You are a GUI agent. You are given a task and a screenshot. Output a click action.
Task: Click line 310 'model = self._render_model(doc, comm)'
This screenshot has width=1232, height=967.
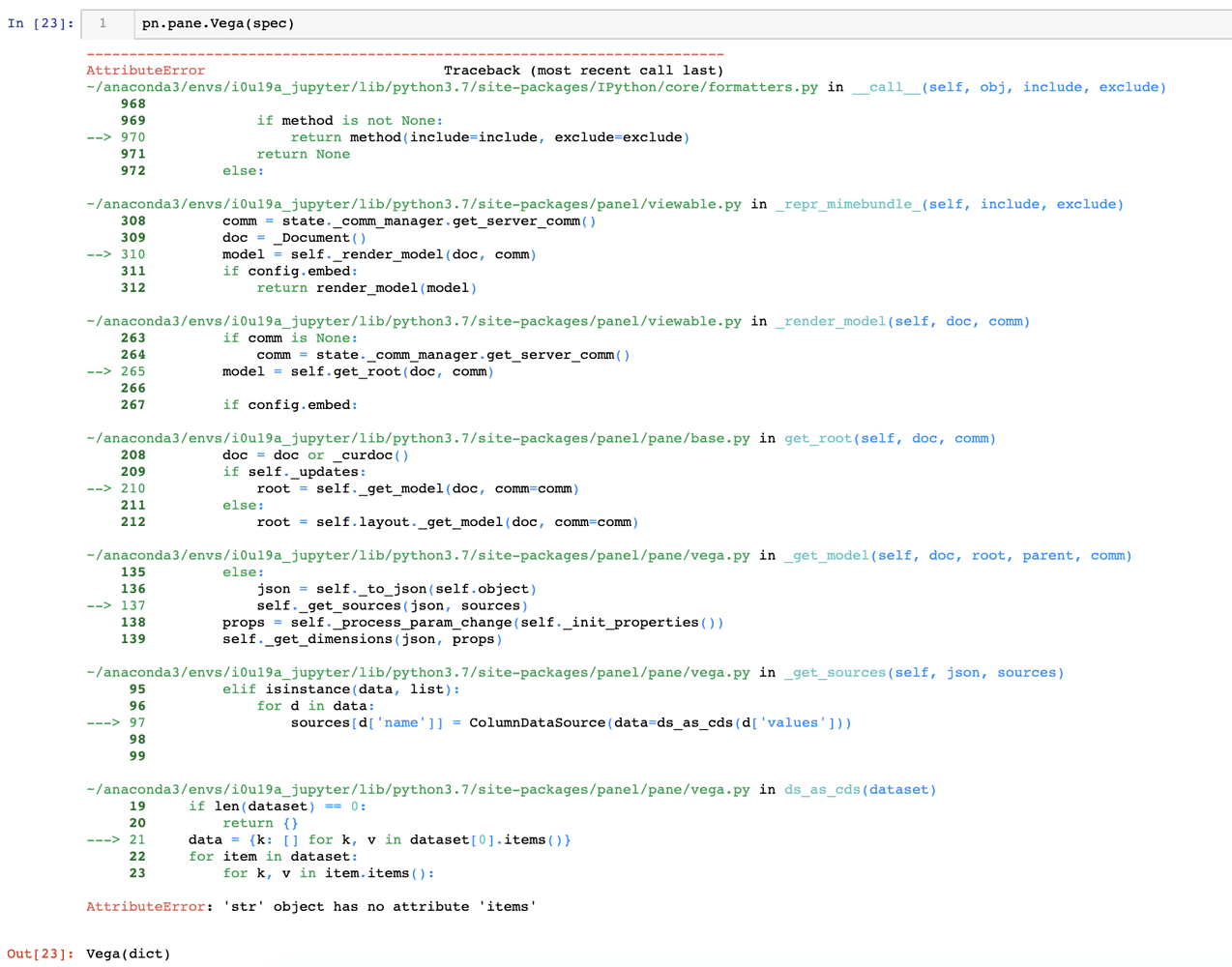(x=379, y=254)
